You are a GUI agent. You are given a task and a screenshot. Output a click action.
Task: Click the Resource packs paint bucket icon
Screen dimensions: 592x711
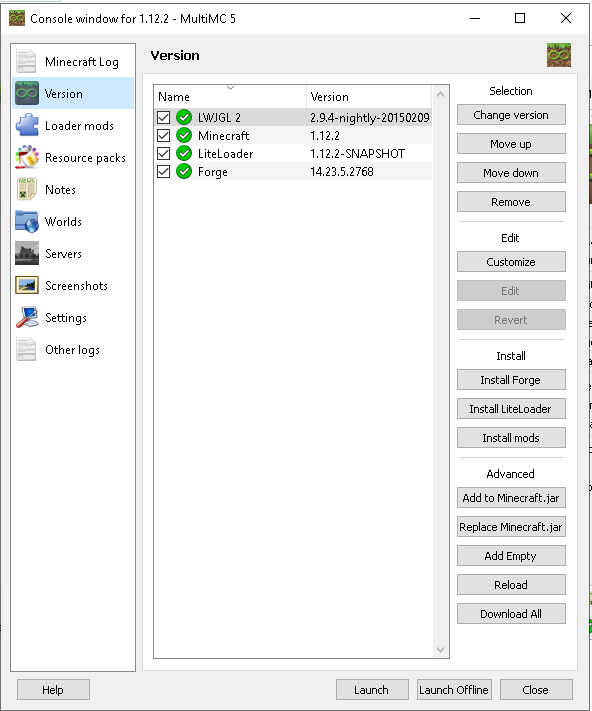[x=26, y=157]
